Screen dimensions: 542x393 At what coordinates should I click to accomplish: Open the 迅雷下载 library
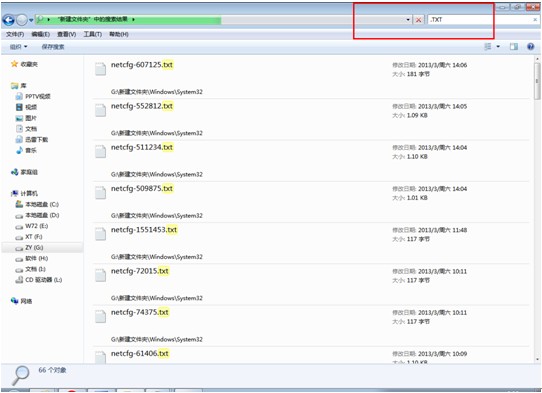tap(32, 139)
